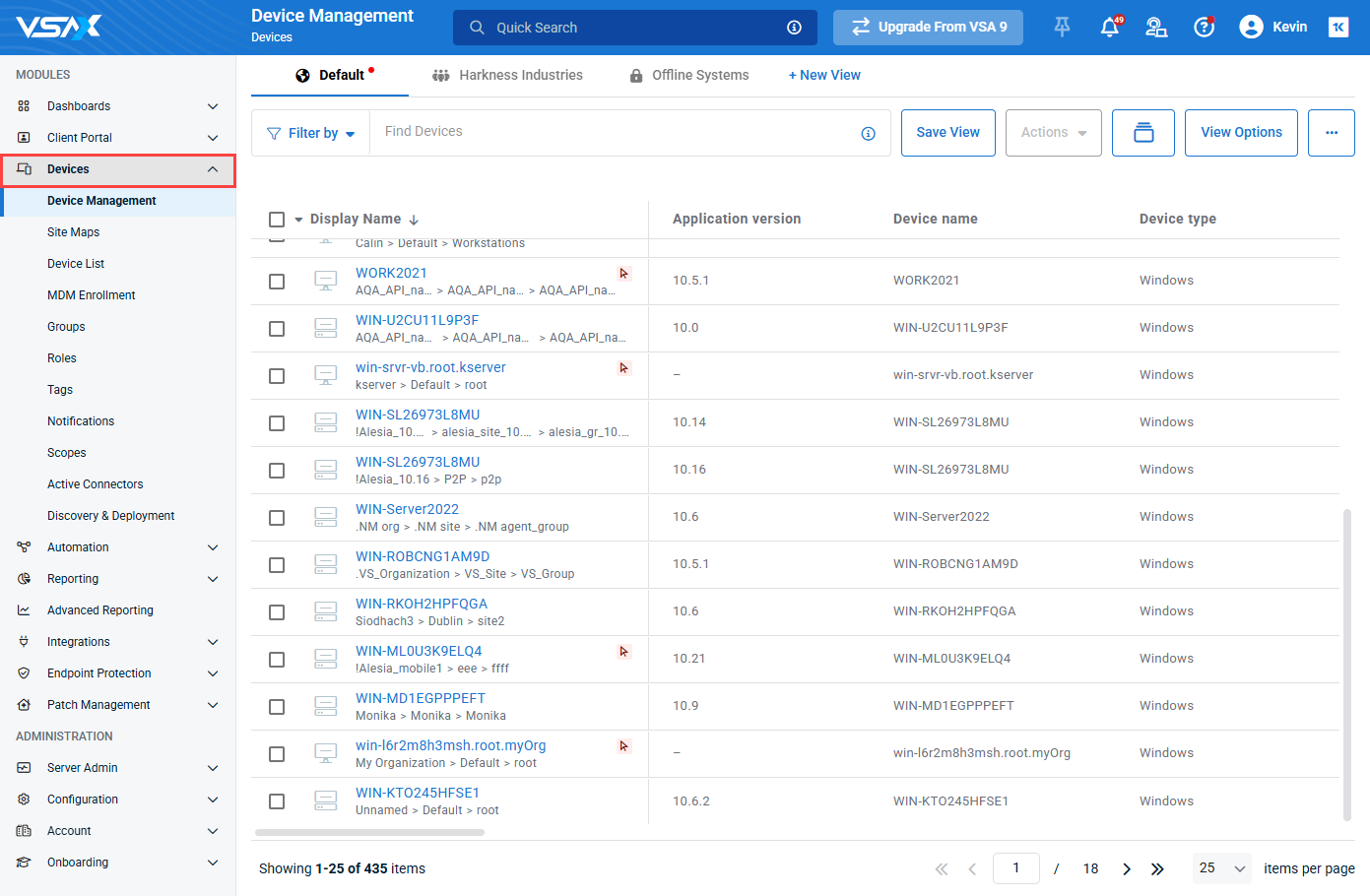Click the remote control icon for win-l6r2m8h3msh.root.myOrg
Viewport: 1370px width, 896px height.
(623, 746)
